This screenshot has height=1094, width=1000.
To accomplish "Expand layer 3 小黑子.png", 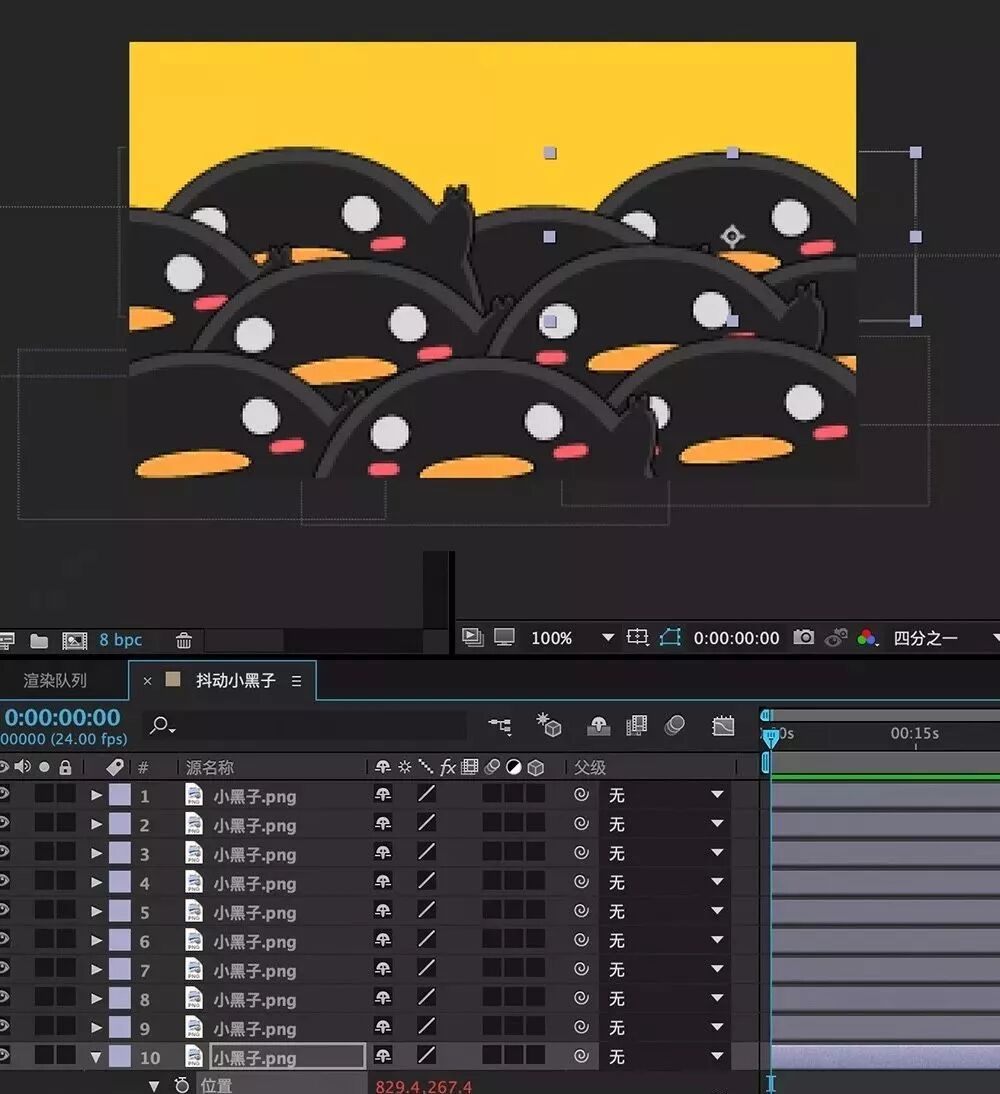I will point(96,853).
